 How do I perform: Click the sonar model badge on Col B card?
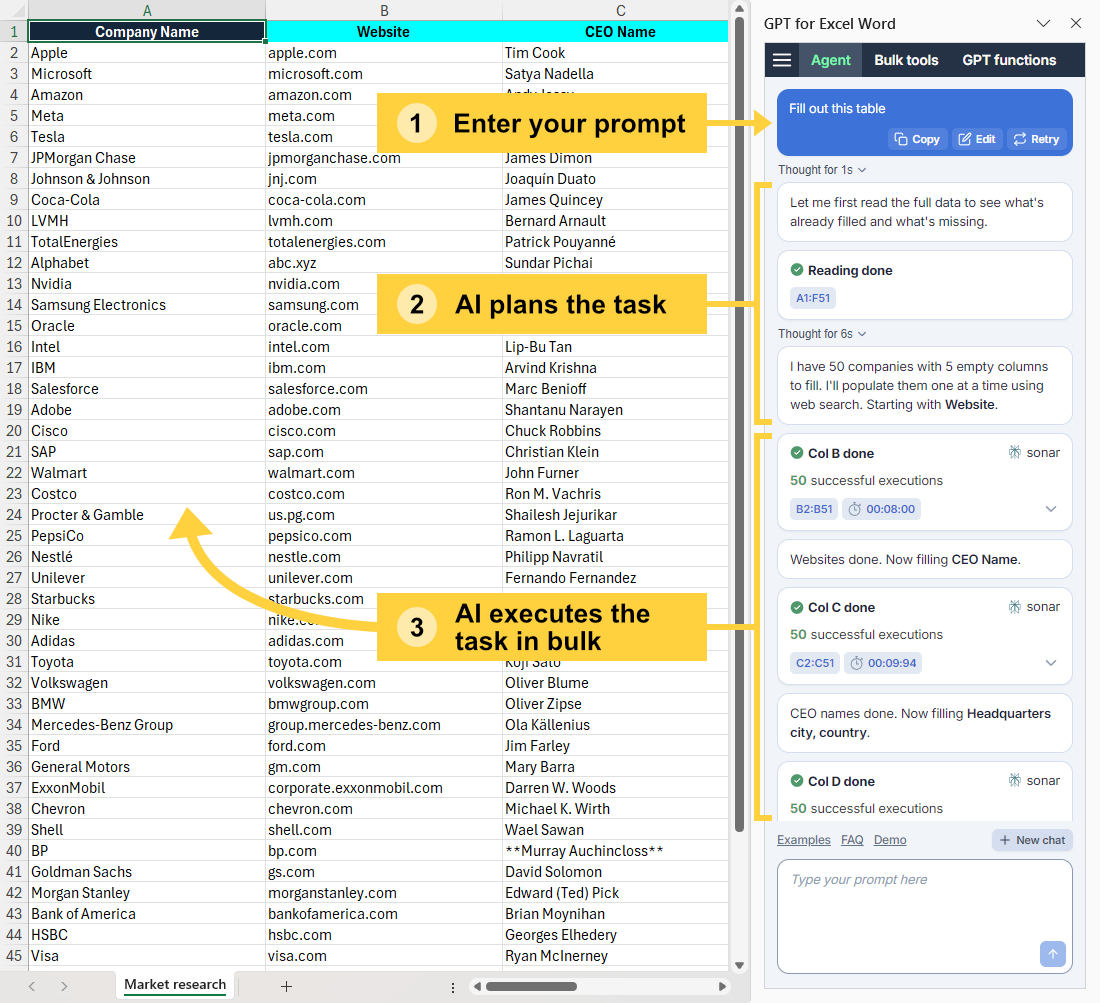(x=1034, y=452)
